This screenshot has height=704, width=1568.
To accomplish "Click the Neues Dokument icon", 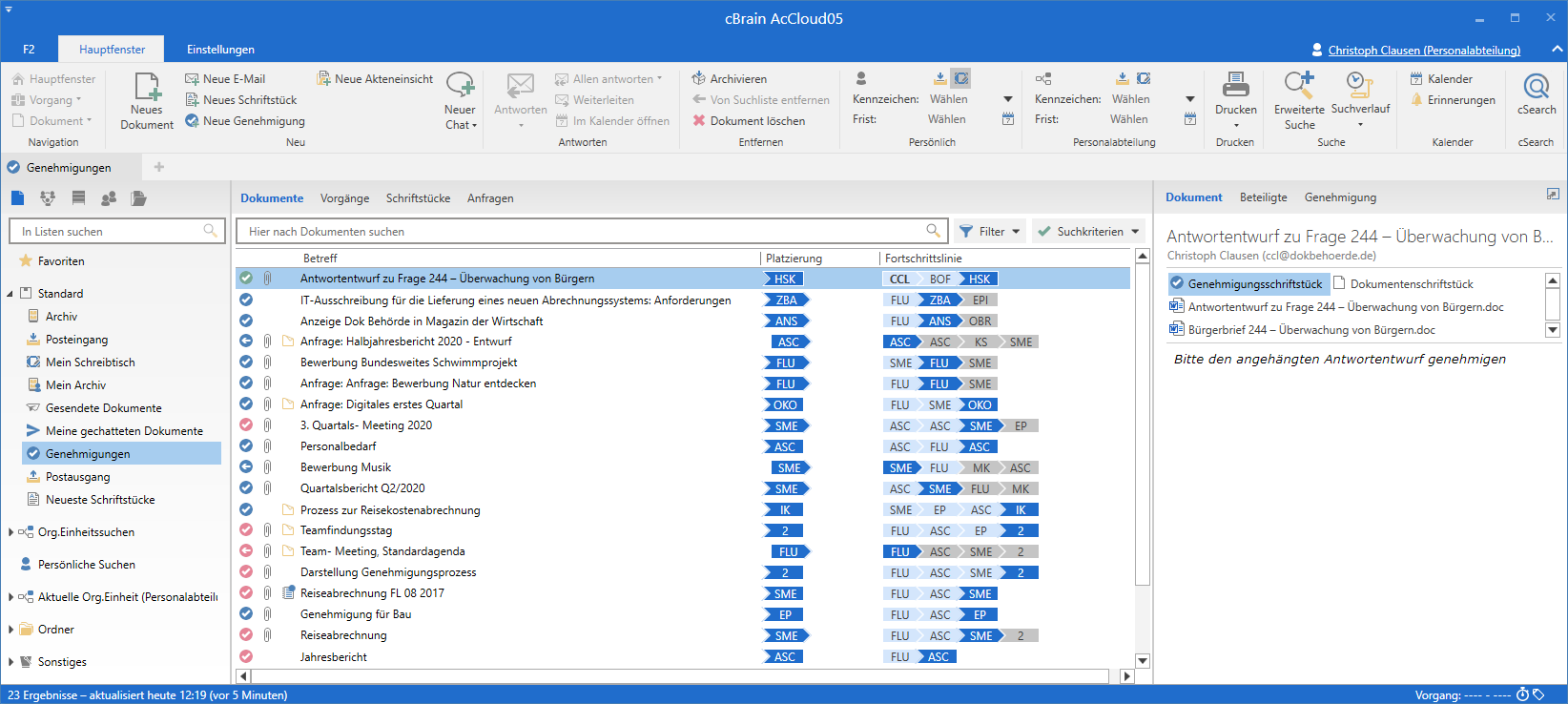I will click(147, 87).
